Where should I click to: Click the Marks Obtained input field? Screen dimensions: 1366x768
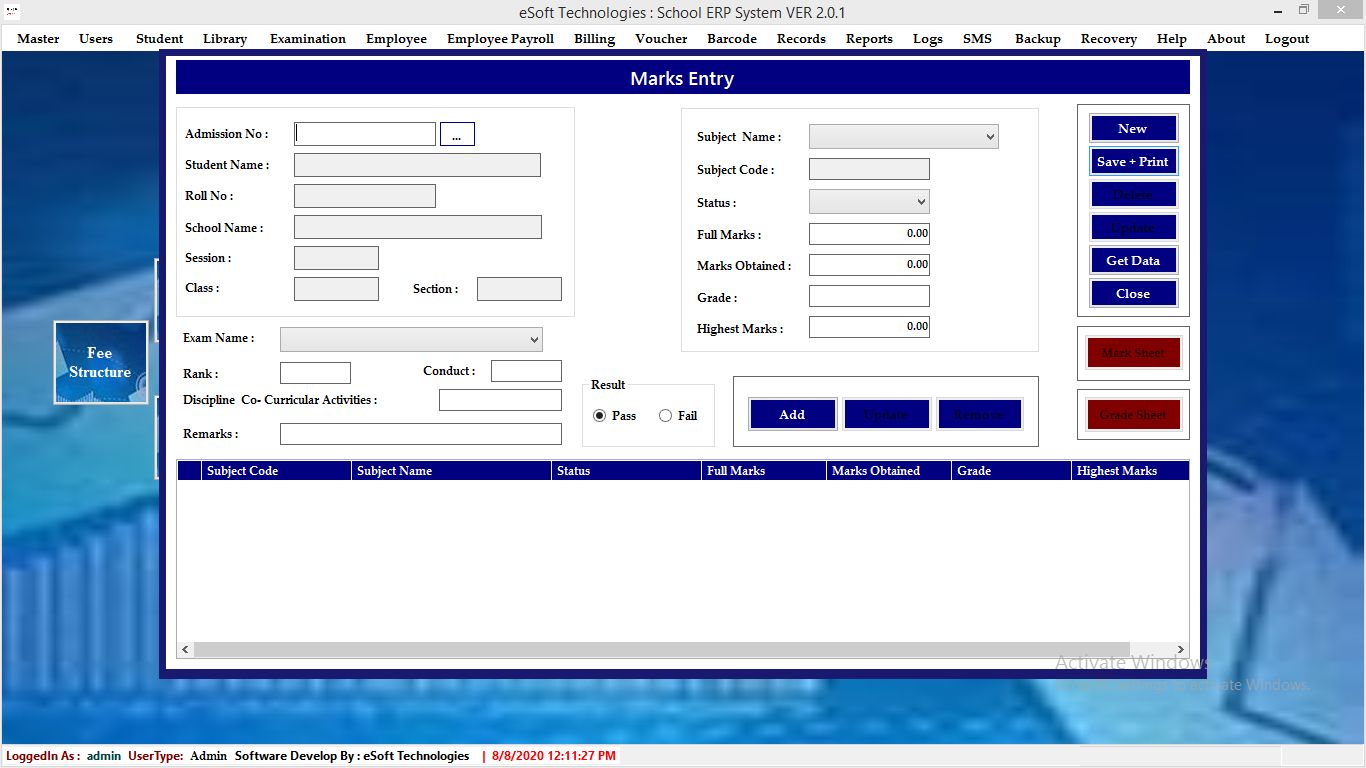(x=868, y=265)
